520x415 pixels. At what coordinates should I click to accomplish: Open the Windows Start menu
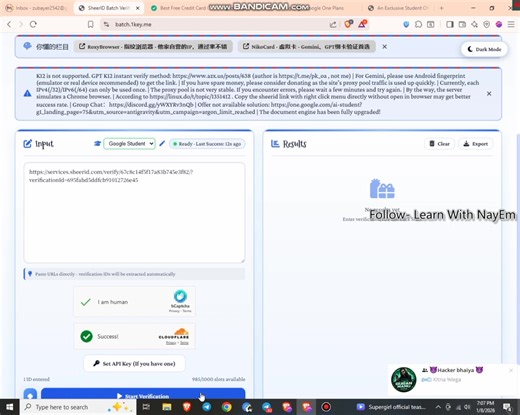(10, 407)
